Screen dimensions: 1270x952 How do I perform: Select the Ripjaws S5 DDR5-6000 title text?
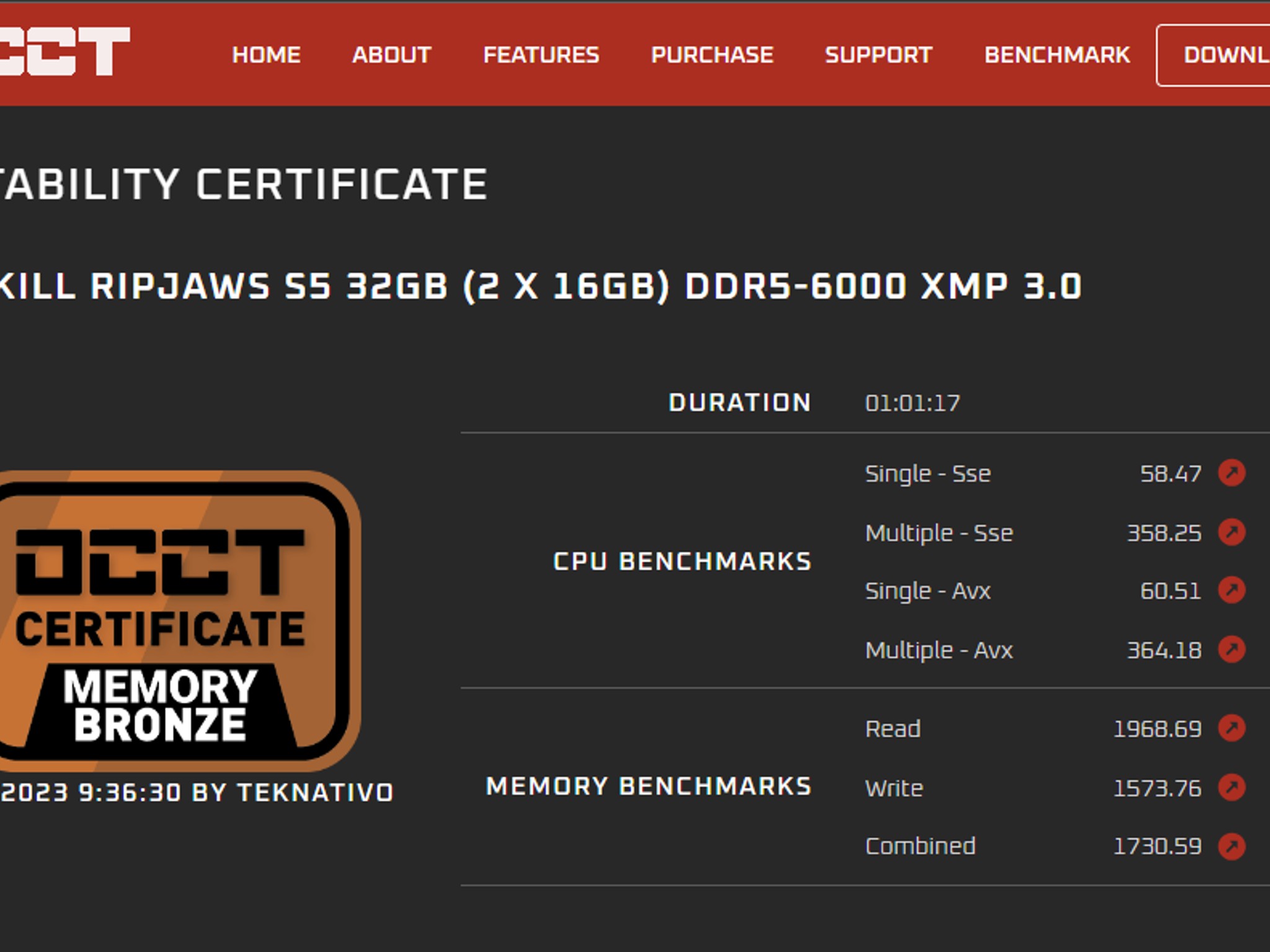pos(540,286)
